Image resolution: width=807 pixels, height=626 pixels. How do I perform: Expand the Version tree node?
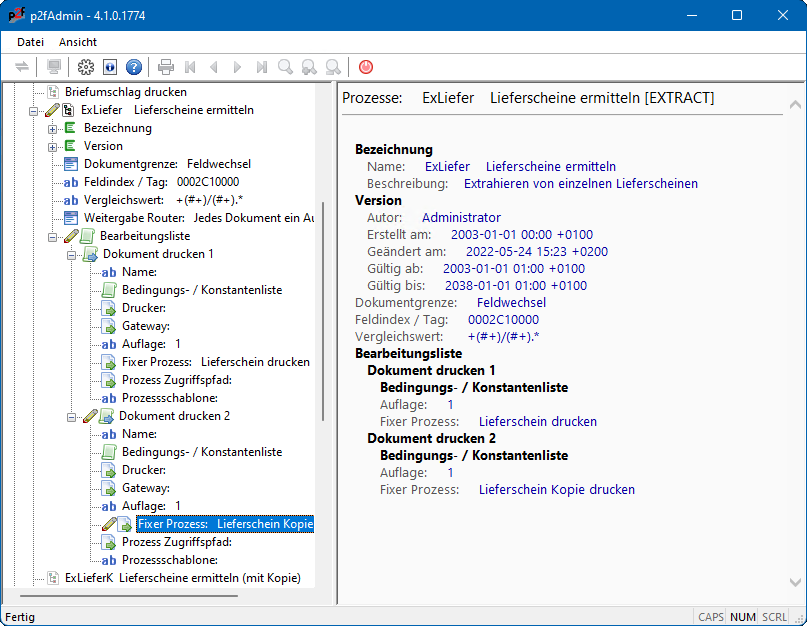tap(53, 147)
